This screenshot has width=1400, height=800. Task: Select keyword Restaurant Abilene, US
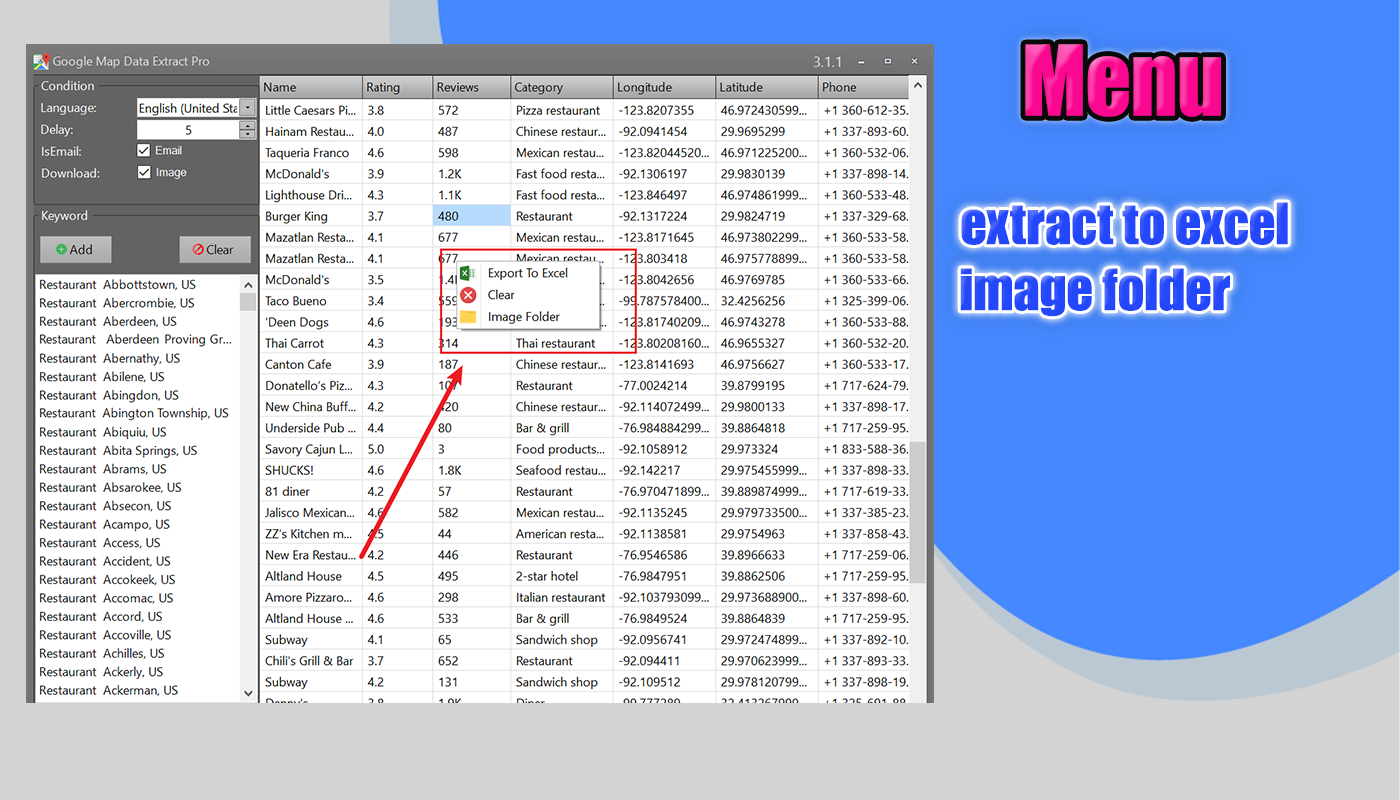102,377
